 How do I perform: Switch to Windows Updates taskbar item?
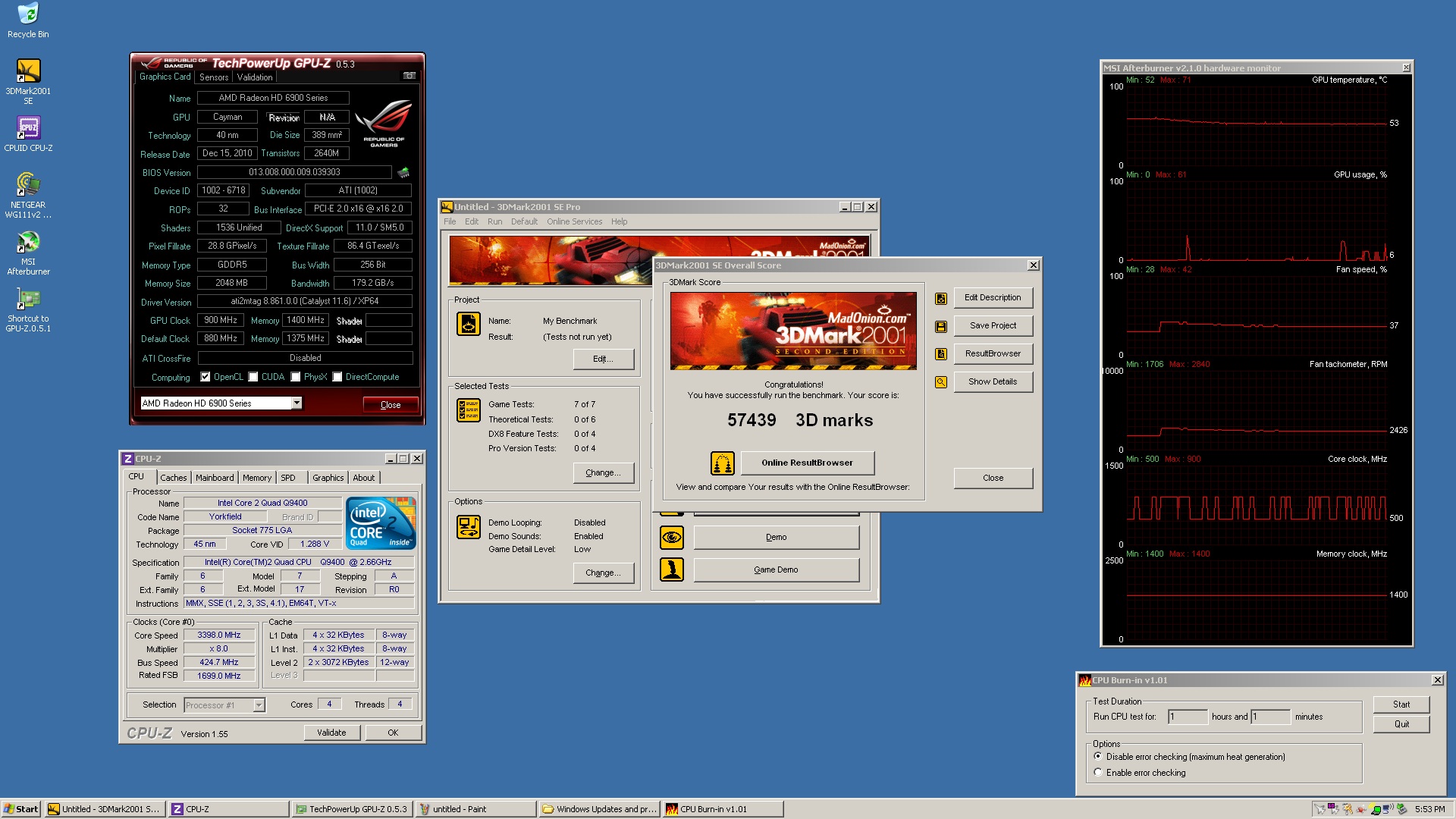pos(599,809)
